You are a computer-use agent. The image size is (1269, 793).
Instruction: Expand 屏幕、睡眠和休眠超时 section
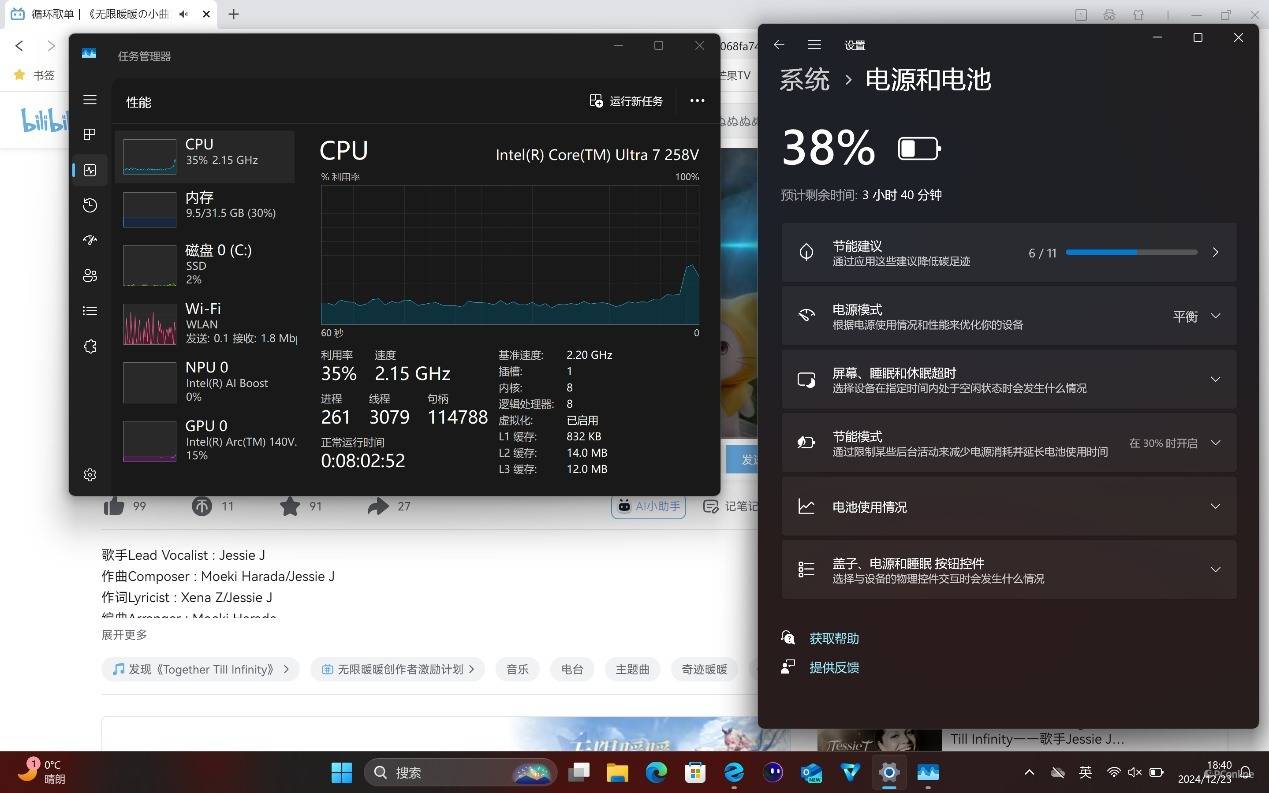[x=1009, y=380]
